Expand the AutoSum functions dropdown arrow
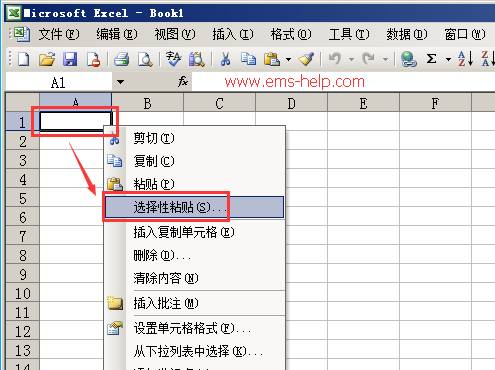The image size is (495, 370). click(448, 60)
